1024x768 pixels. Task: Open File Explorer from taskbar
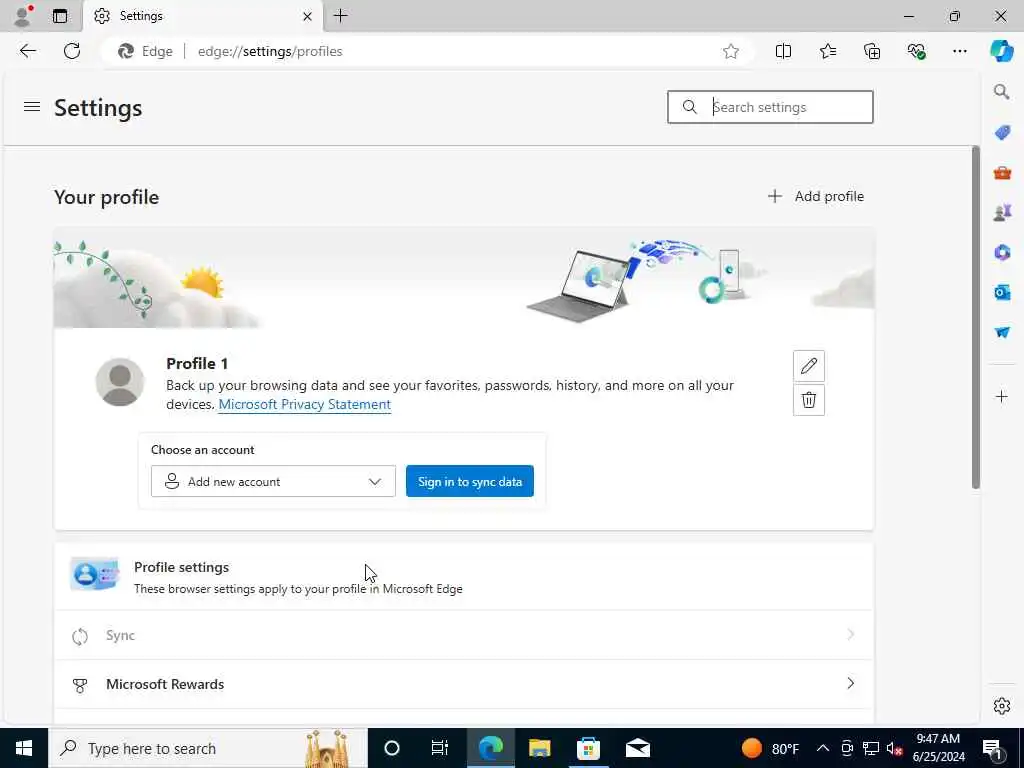tap(539, 748)
